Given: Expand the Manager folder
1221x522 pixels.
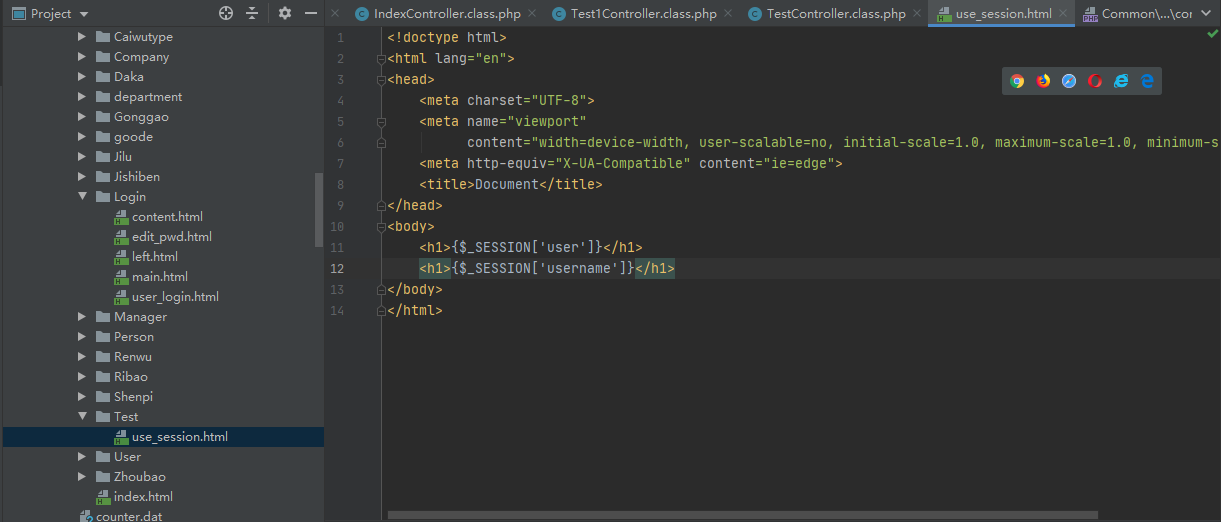Looking at the screenshot, I should click(83, 317).
